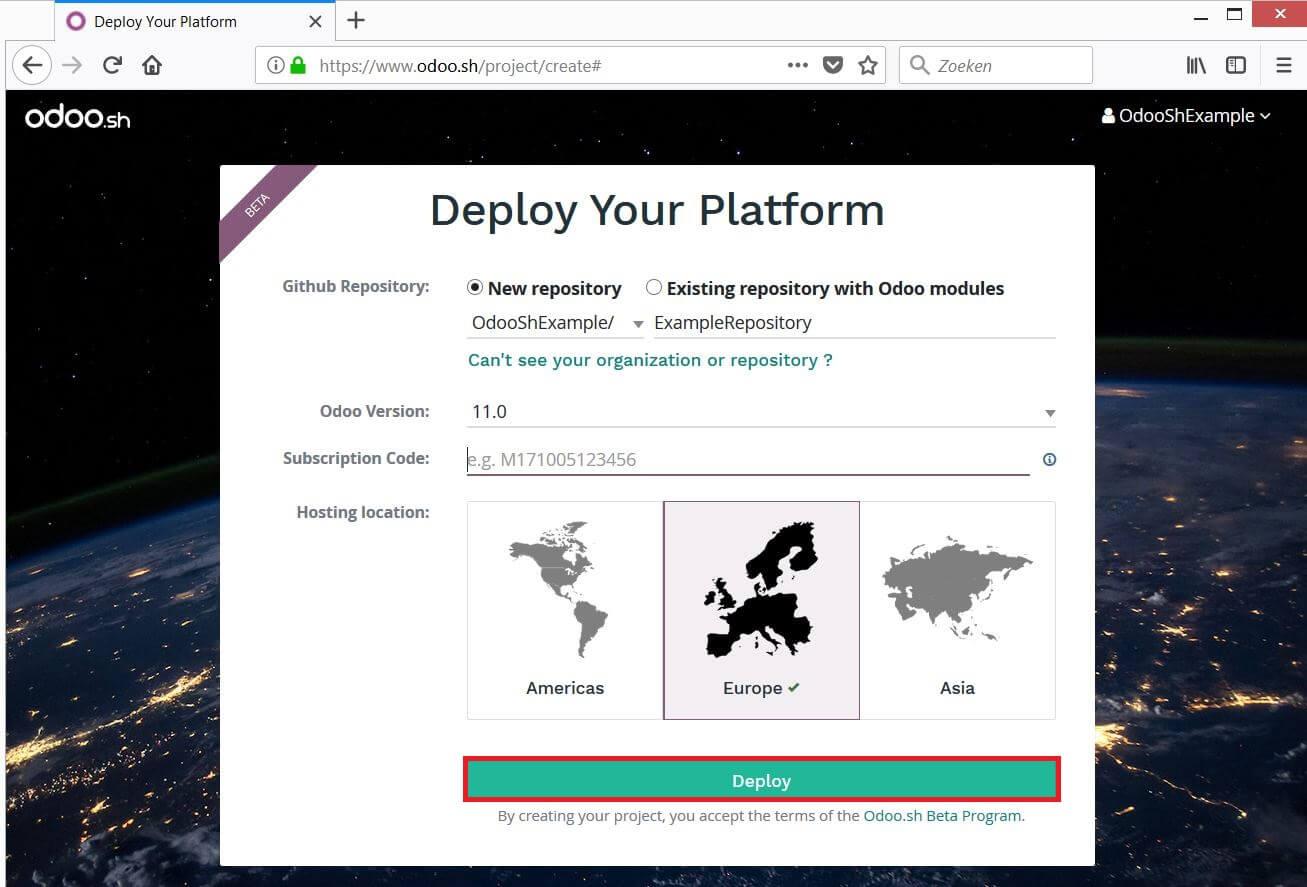Image resolution: width=1307 pixels, height=887 pixels.
Task: Maximize the browser window
Action: pos(1235,15)
